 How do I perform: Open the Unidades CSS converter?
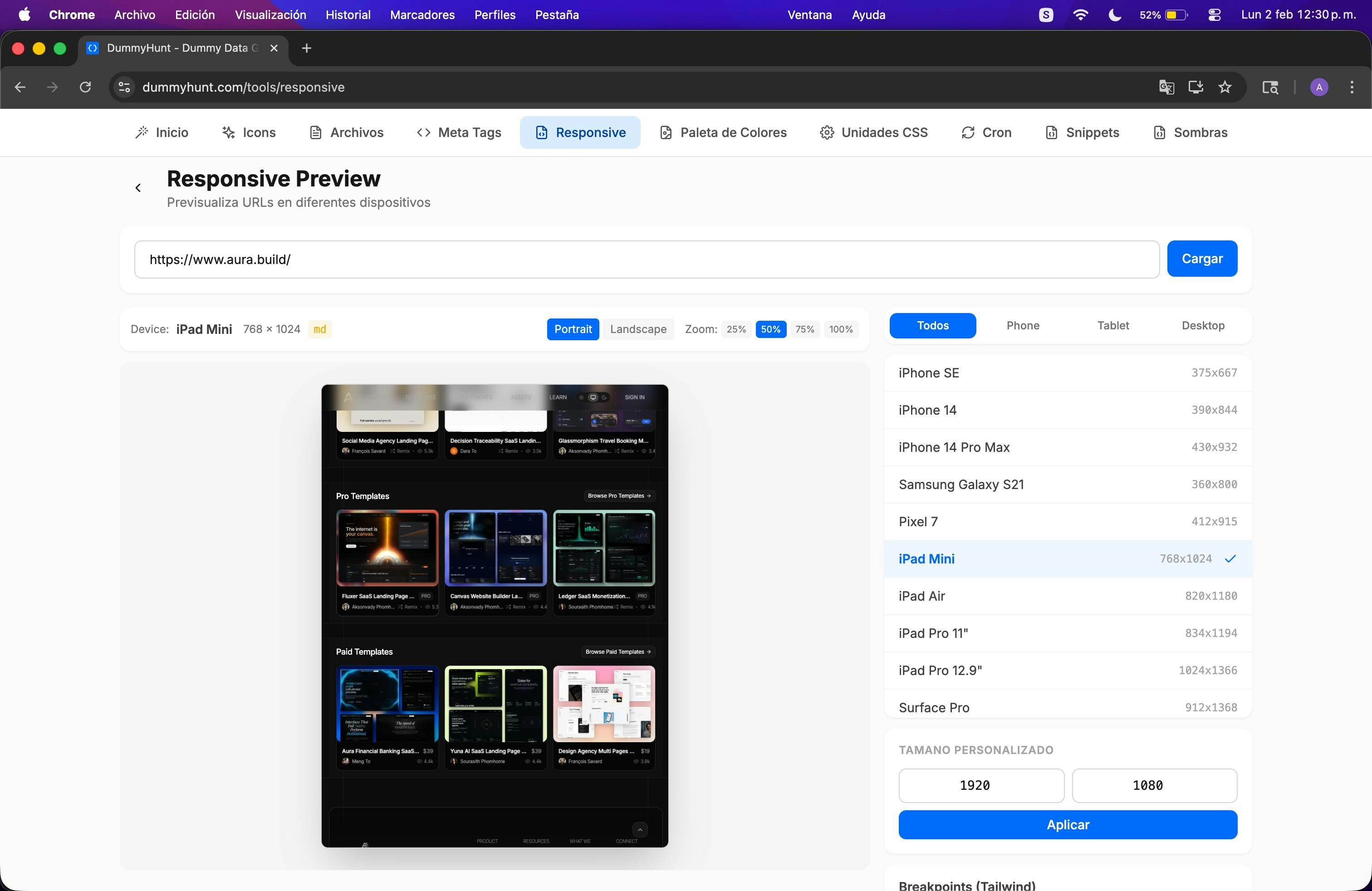pyautogui.click(x=873, y=132)
